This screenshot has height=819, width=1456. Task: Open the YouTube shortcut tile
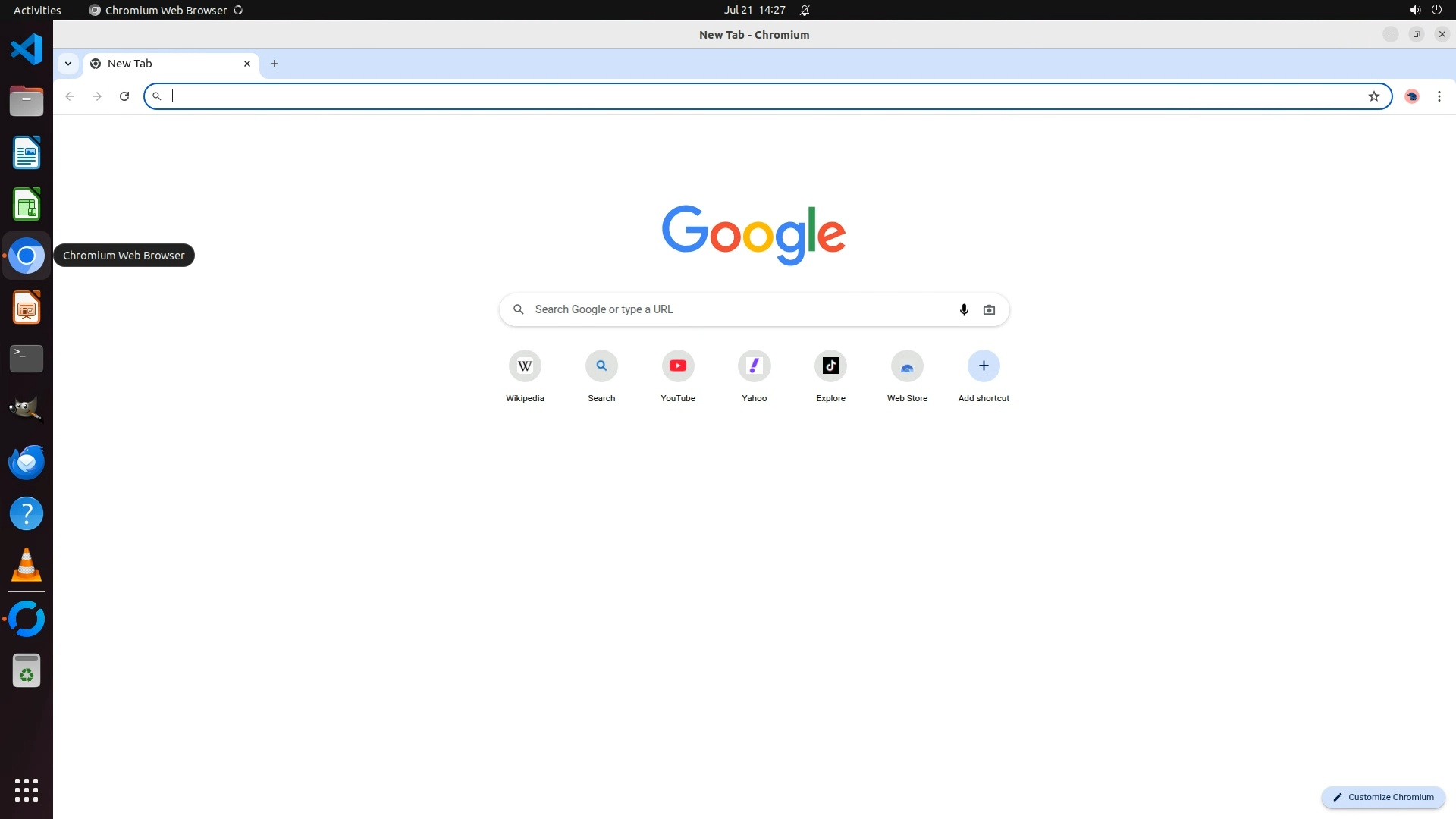pos(677,366)
